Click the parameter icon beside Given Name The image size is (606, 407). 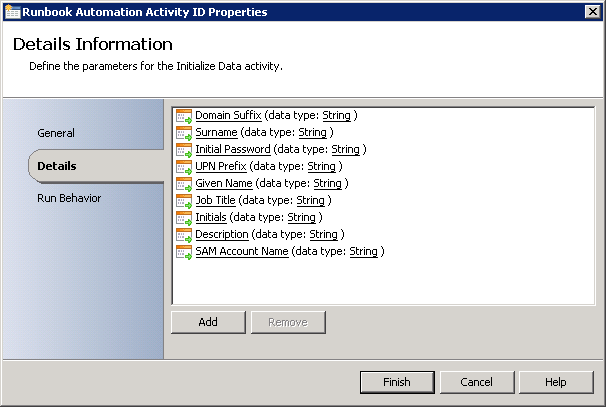183,184
